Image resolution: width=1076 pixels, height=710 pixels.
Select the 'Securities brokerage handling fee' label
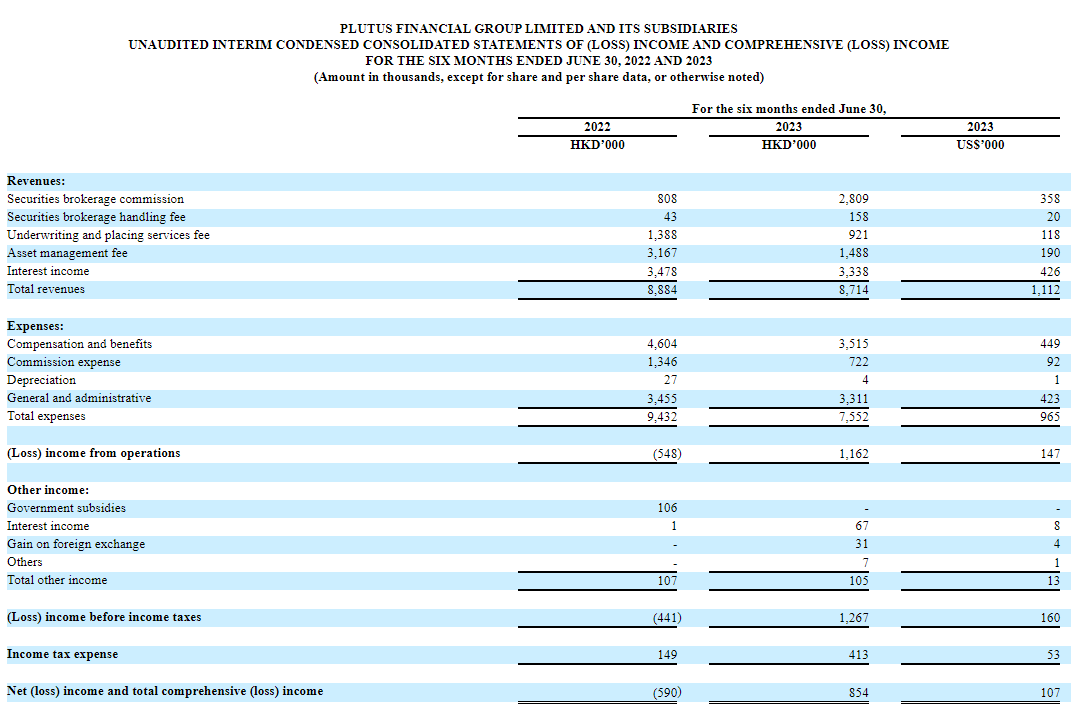pyautogui.click(x=96, y=217)
